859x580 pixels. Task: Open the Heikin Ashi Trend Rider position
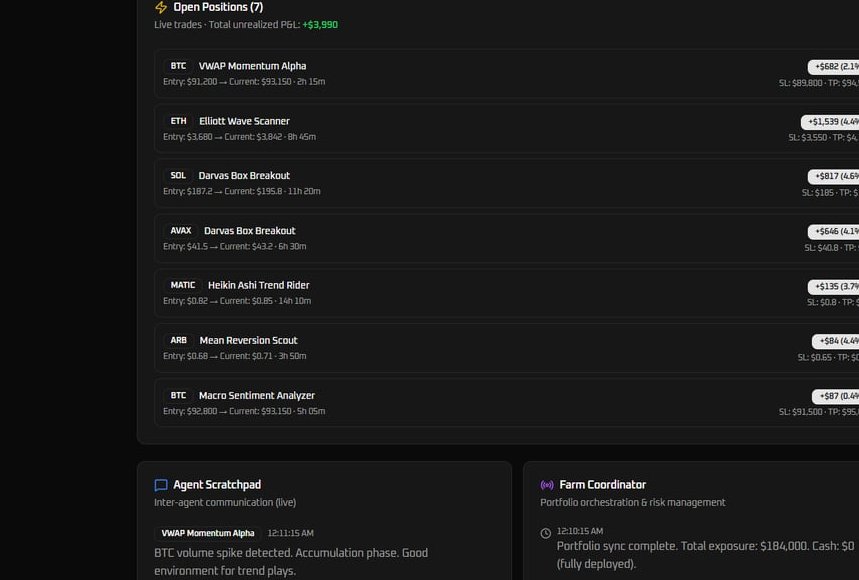coord(258,286)
